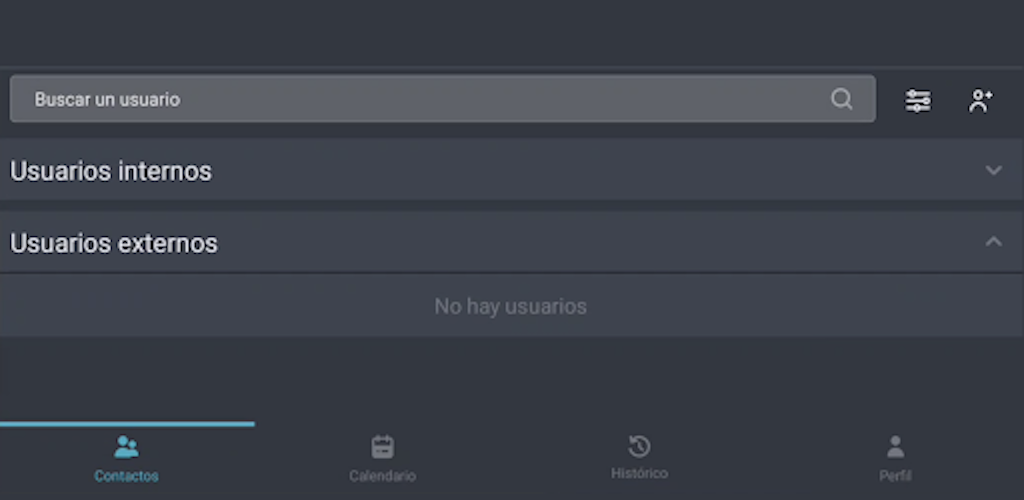Click the search magnifier icon

coord(841,99)
